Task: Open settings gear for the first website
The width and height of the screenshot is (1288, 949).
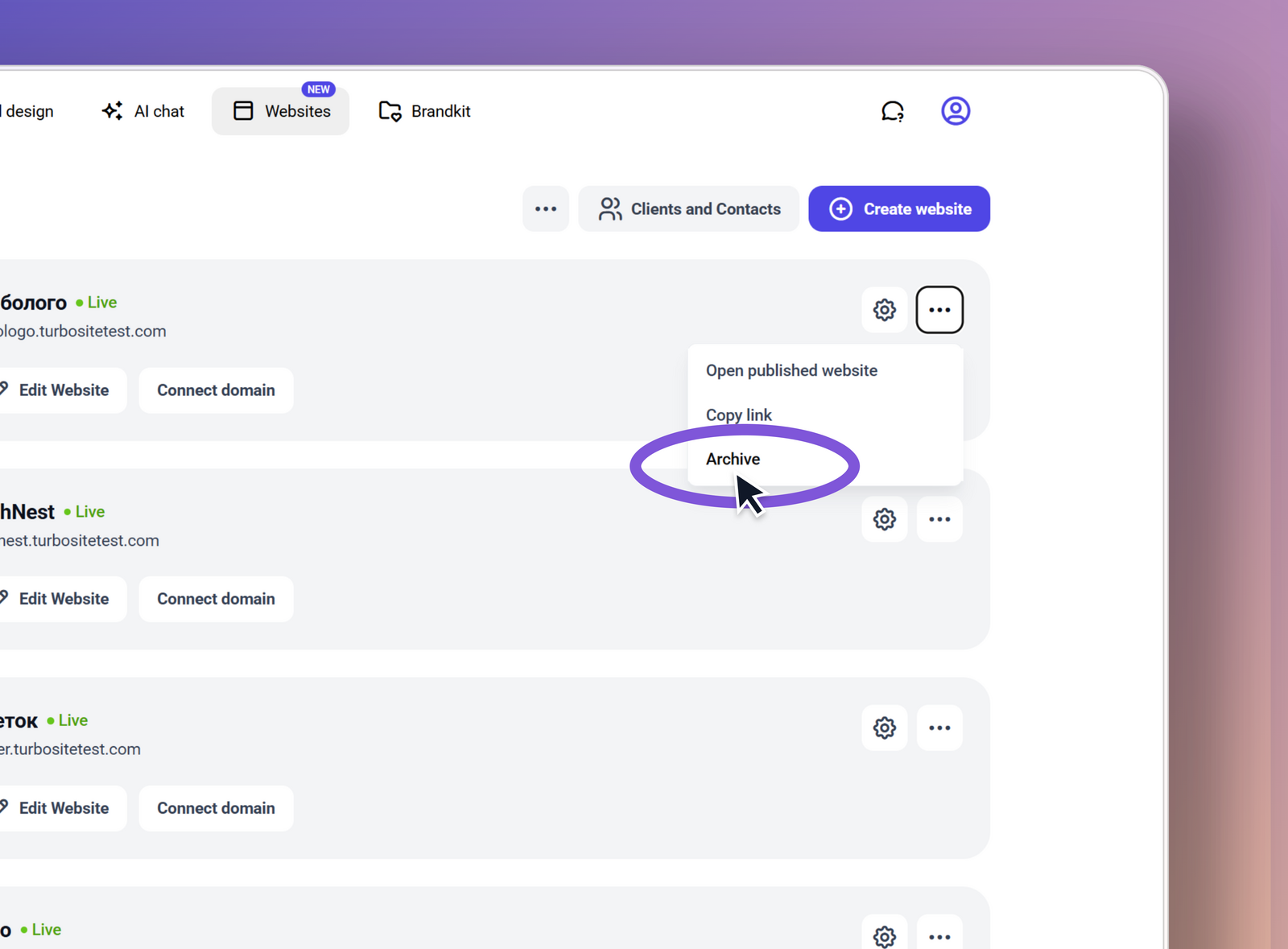Action: click(x=884, y=310)
